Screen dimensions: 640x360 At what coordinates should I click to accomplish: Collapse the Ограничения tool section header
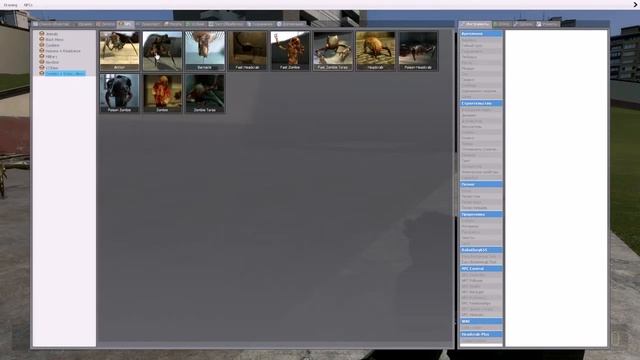481,34
